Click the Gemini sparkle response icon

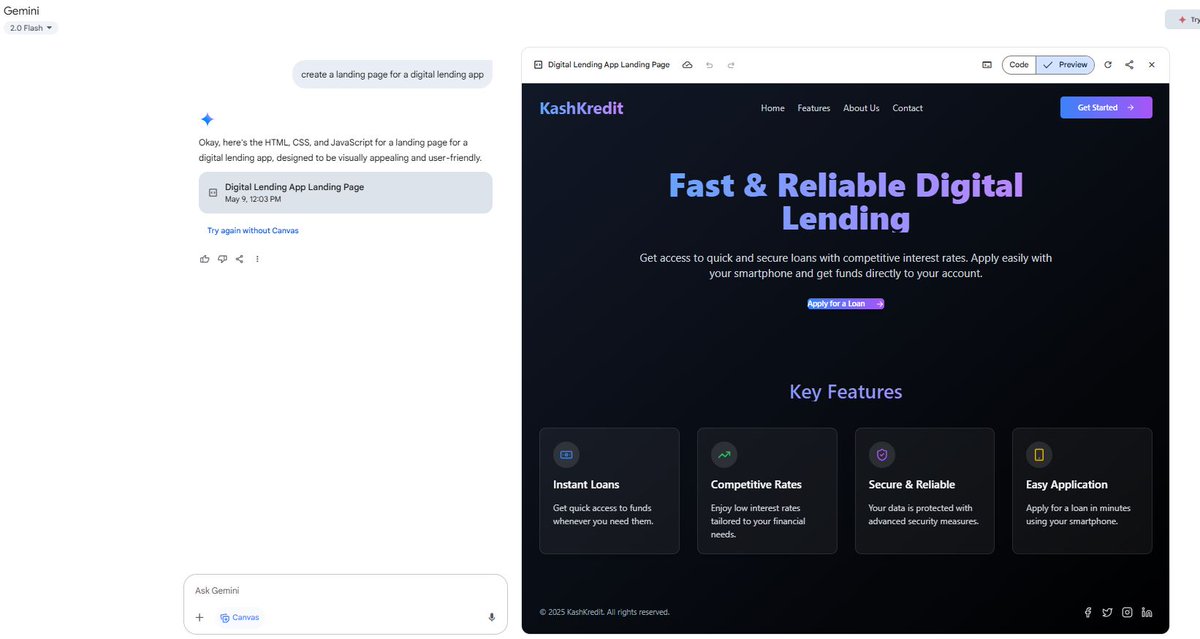(207, 119)
